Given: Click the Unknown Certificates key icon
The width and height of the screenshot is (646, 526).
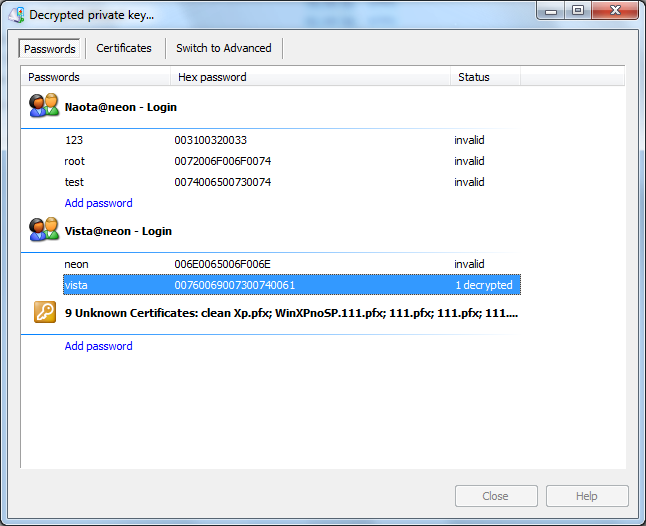Looking at the screenshot, I should coord(44,312).
